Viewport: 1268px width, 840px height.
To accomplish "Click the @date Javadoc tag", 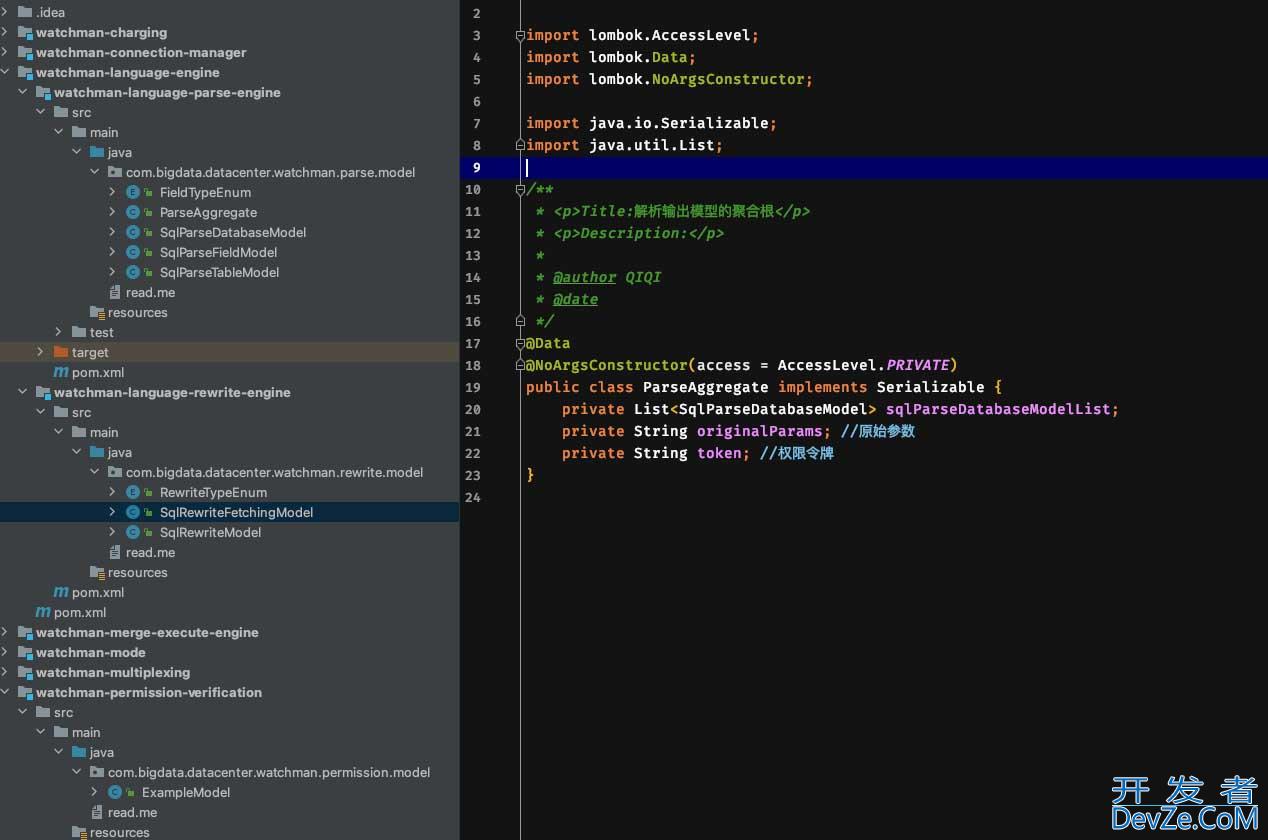I will point(576,299).
